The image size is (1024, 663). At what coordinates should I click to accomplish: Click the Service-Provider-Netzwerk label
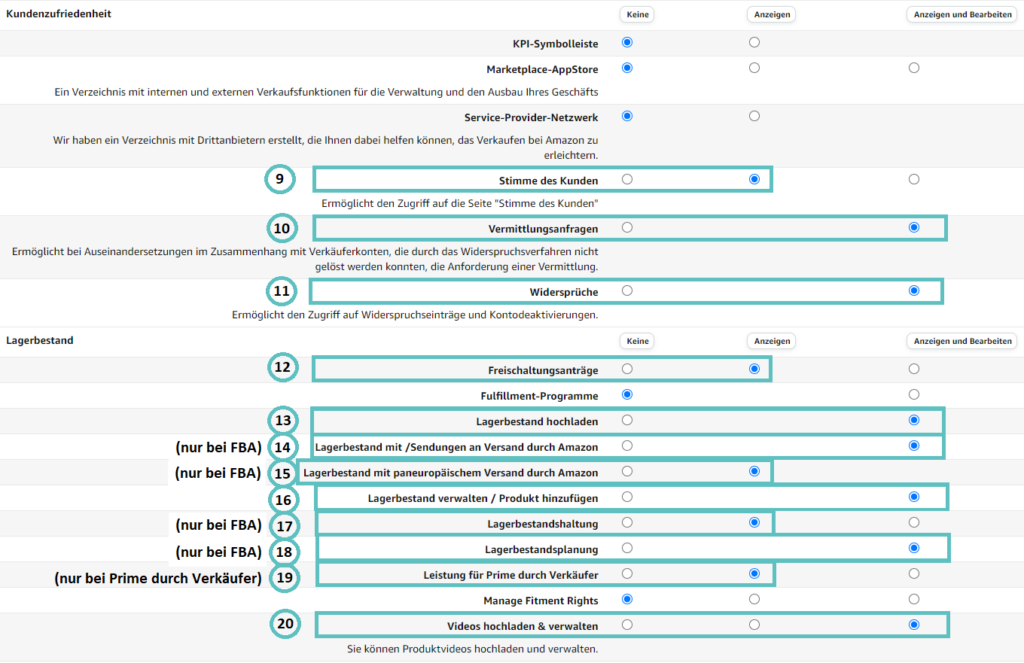[x=531, y=118]
